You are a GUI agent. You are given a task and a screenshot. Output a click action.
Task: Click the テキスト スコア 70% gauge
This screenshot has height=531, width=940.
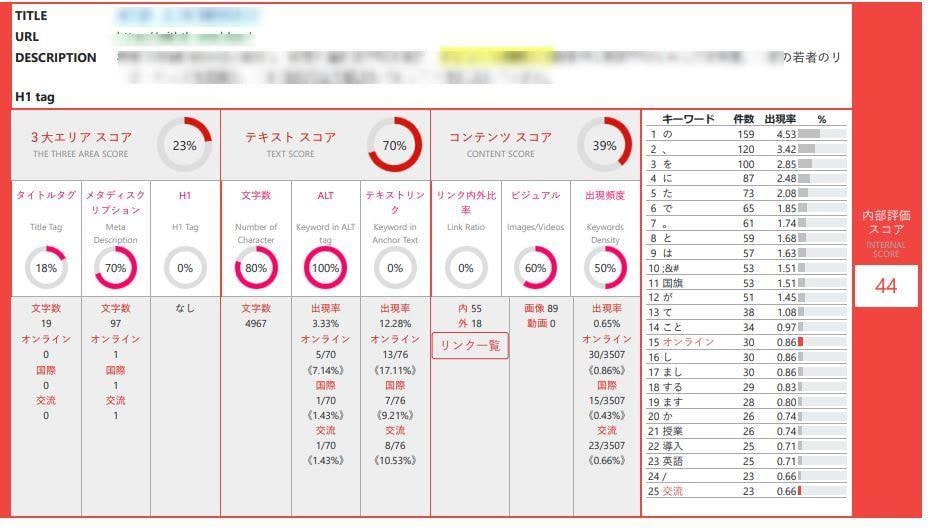point(394,145)
